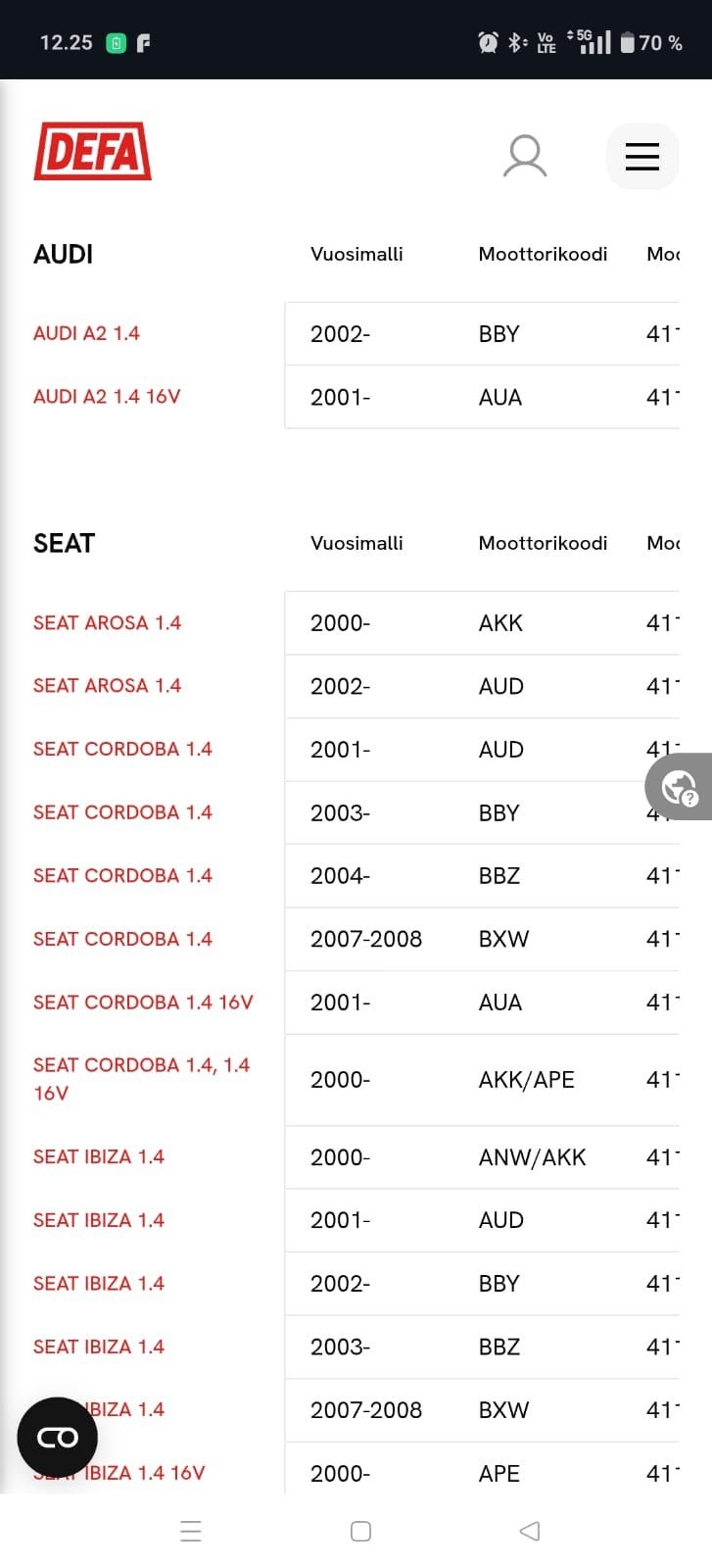Tap the Android home square button
This screenshot has width=712, height=1568.
click(360, 1531)
